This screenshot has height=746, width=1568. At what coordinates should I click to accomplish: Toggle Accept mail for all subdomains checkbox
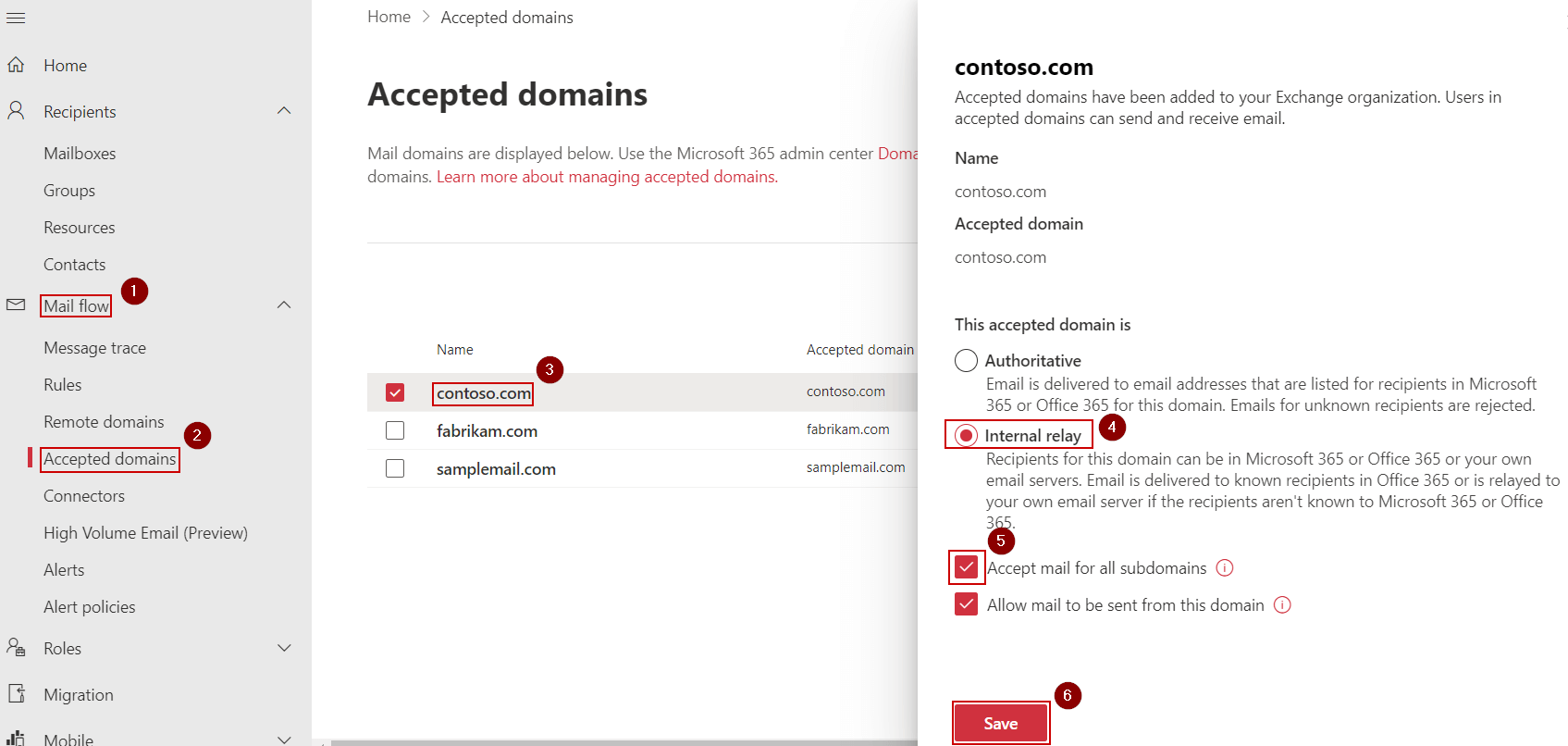(x=967, y=566)
